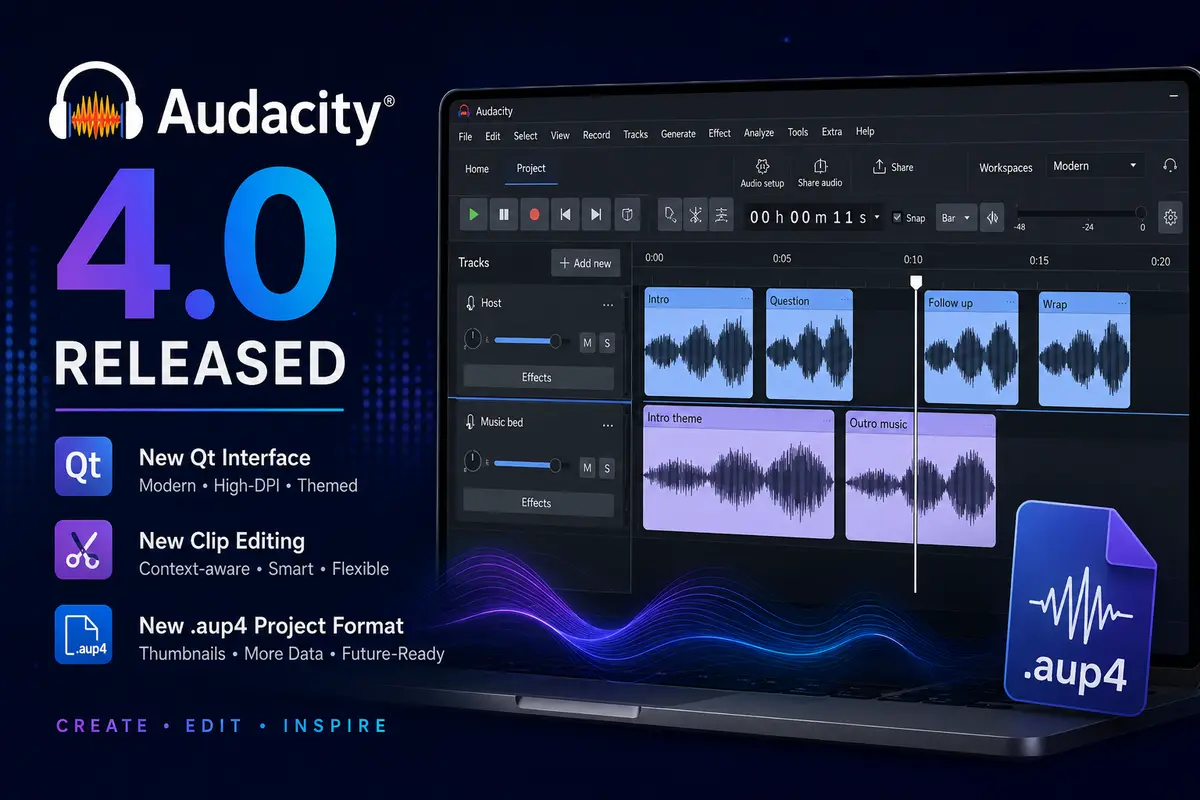
Task: Click the 0:15 mark on the ruler
Action: click(1039, 261)
